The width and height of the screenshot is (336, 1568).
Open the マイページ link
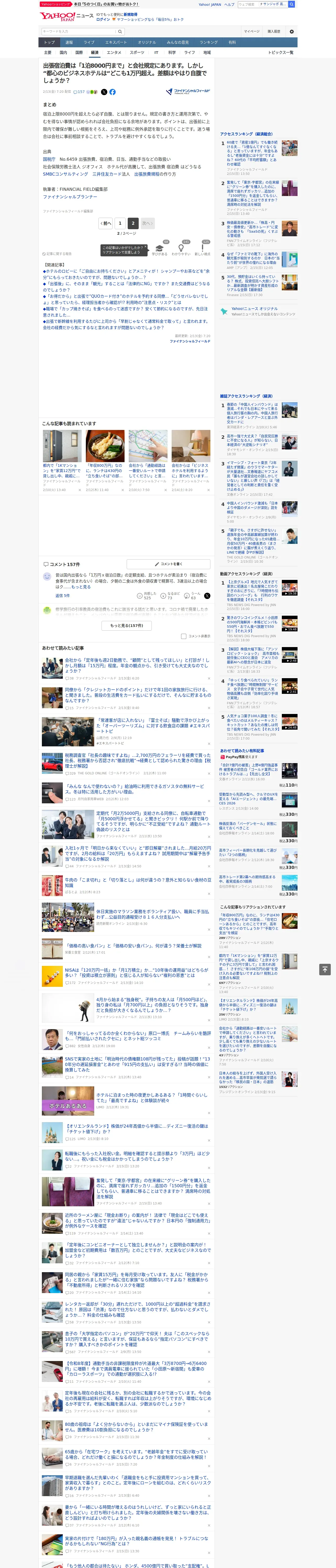pos(251,31)
